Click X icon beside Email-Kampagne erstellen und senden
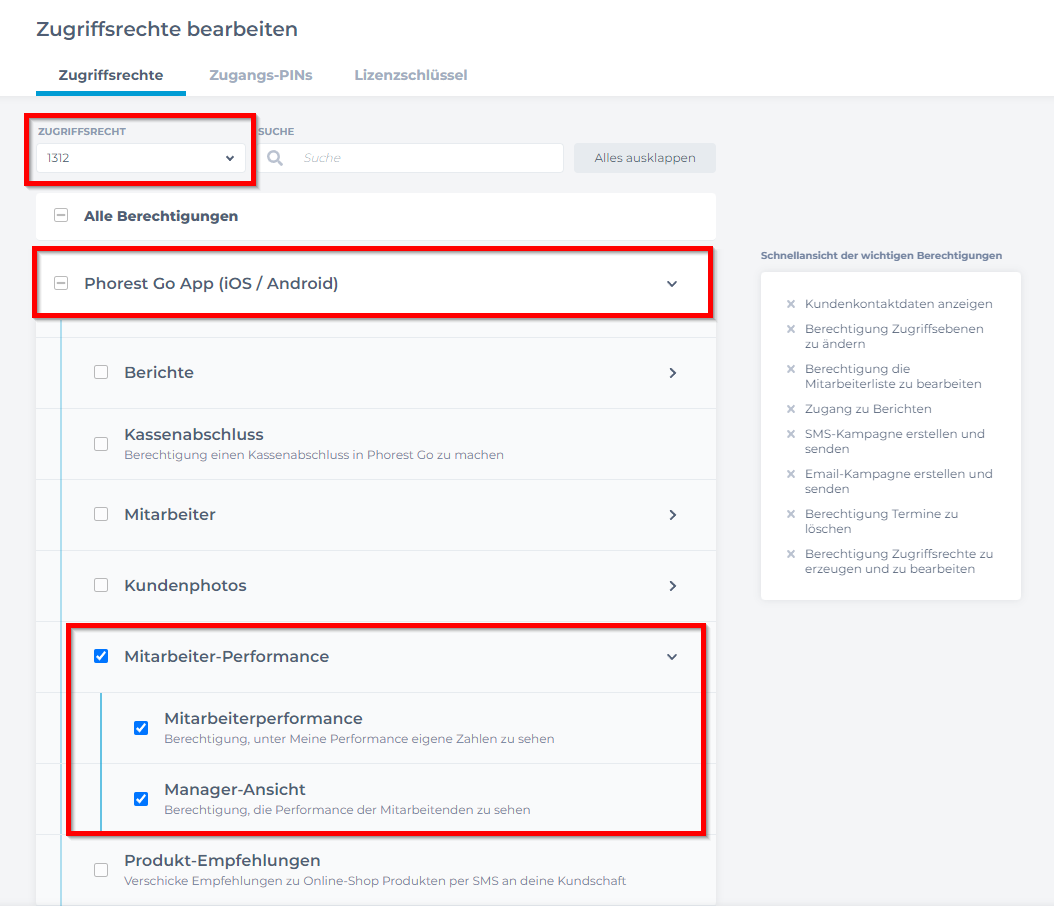 (x=791, y=474)
